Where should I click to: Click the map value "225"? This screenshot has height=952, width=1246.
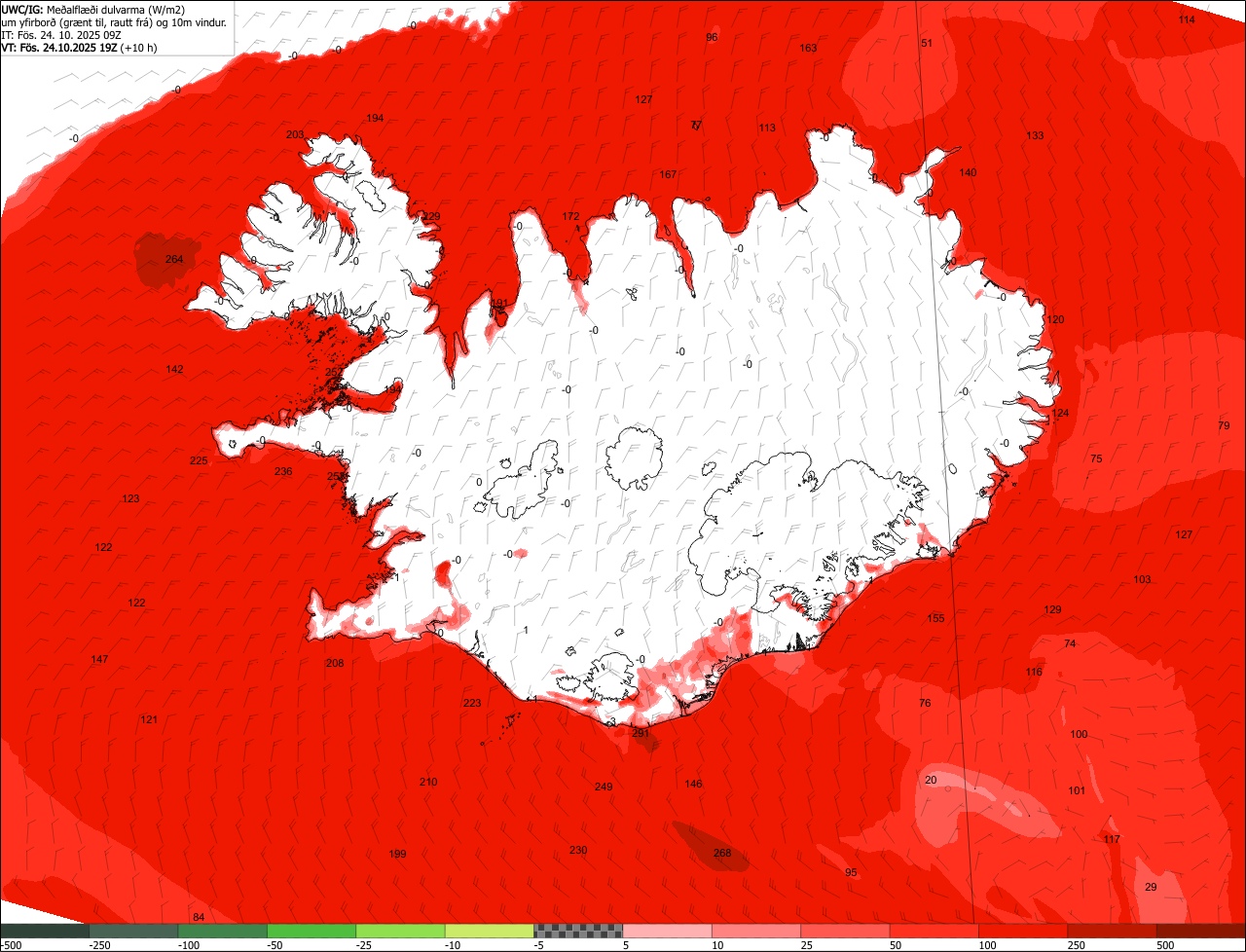coord(199,461)
